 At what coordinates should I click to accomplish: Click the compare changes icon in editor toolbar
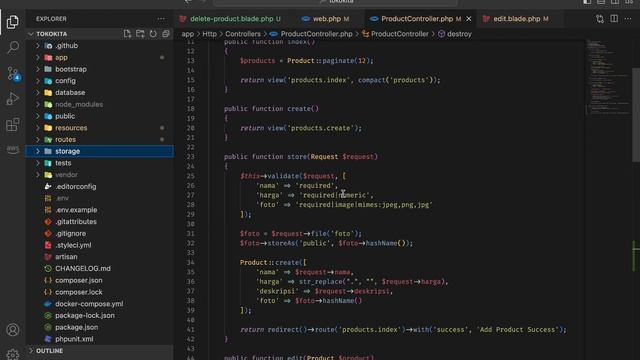click(600, 19)
